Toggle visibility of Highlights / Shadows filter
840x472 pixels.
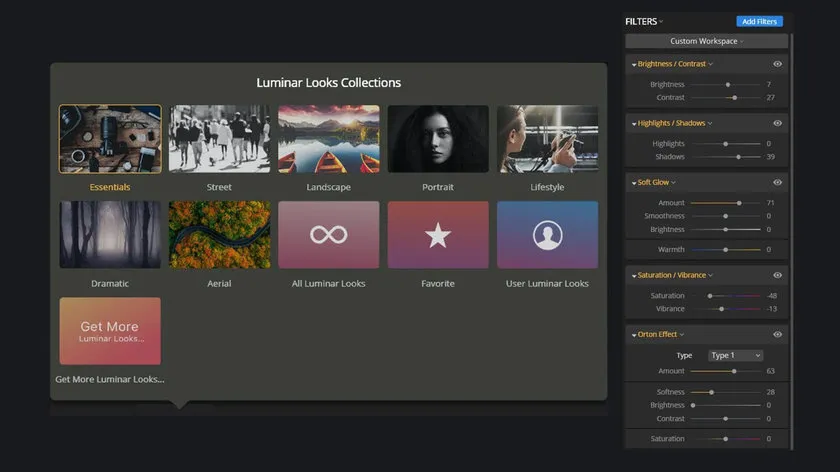tap(777, 123)
